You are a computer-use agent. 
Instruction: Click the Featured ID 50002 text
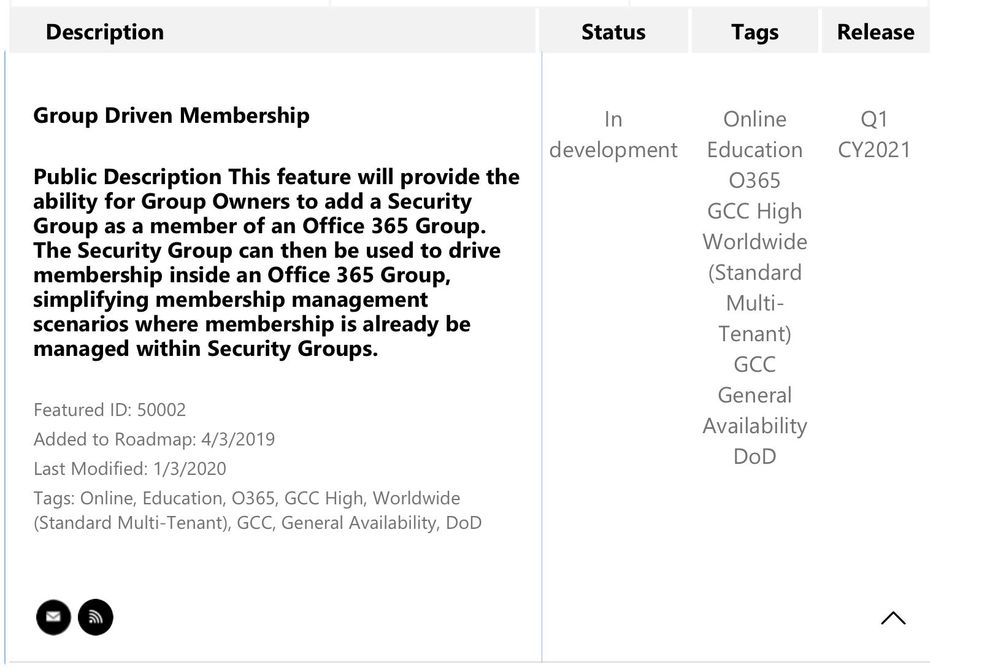[x=110, y=410]
